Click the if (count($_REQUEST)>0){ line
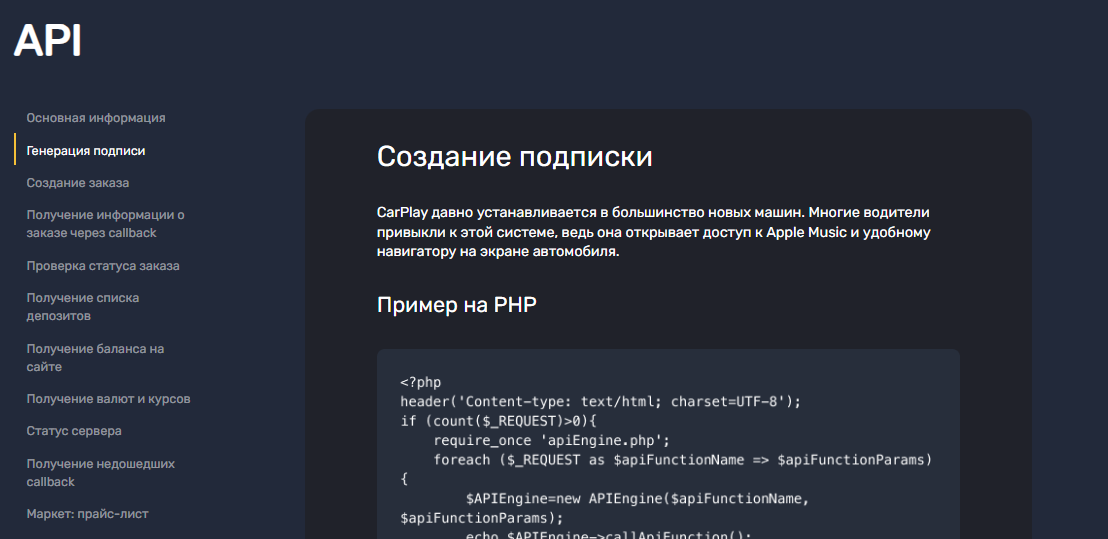Image resolution: width=1108 pixels, height=539 pixels. 499,421
